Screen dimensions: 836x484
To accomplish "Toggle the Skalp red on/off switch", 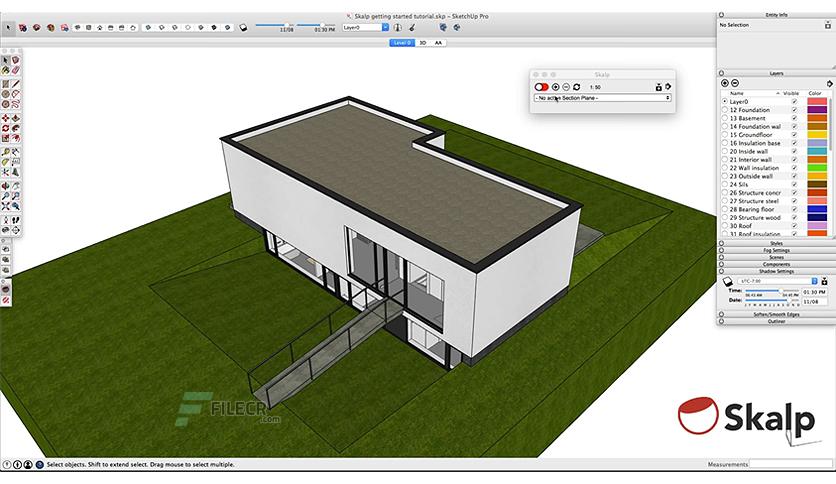I will click(541, 87).
